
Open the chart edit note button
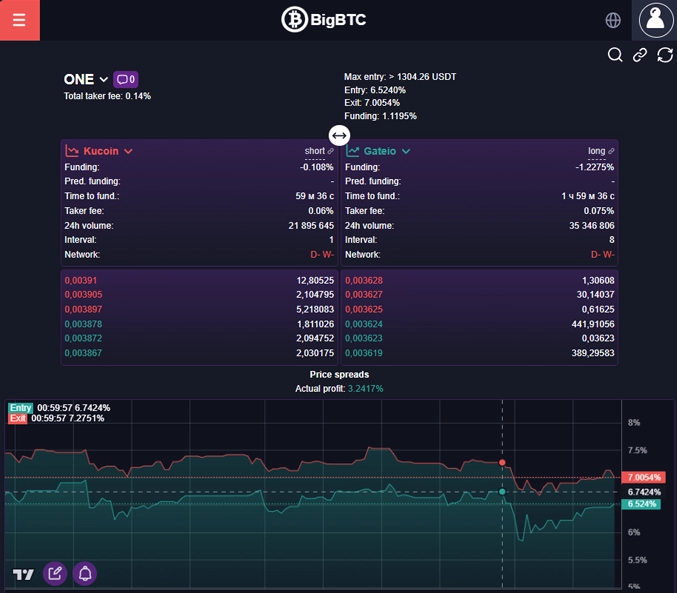coord(55,574)
